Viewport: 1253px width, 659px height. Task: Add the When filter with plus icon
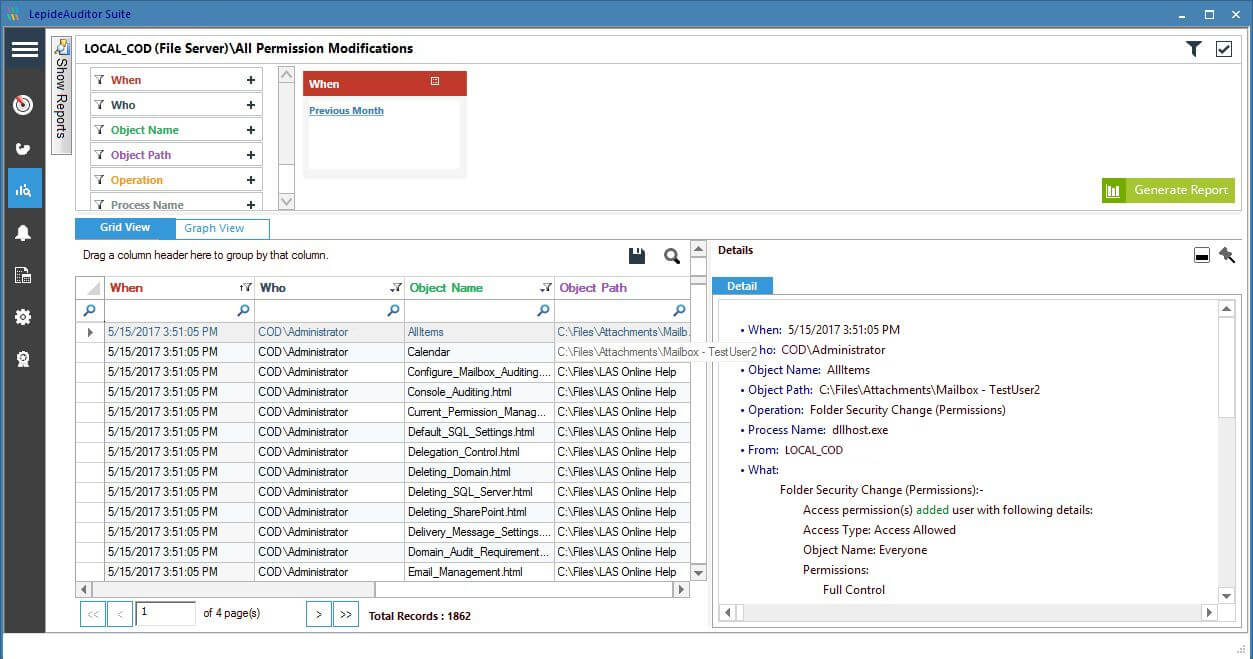click(x=251, y=80)
